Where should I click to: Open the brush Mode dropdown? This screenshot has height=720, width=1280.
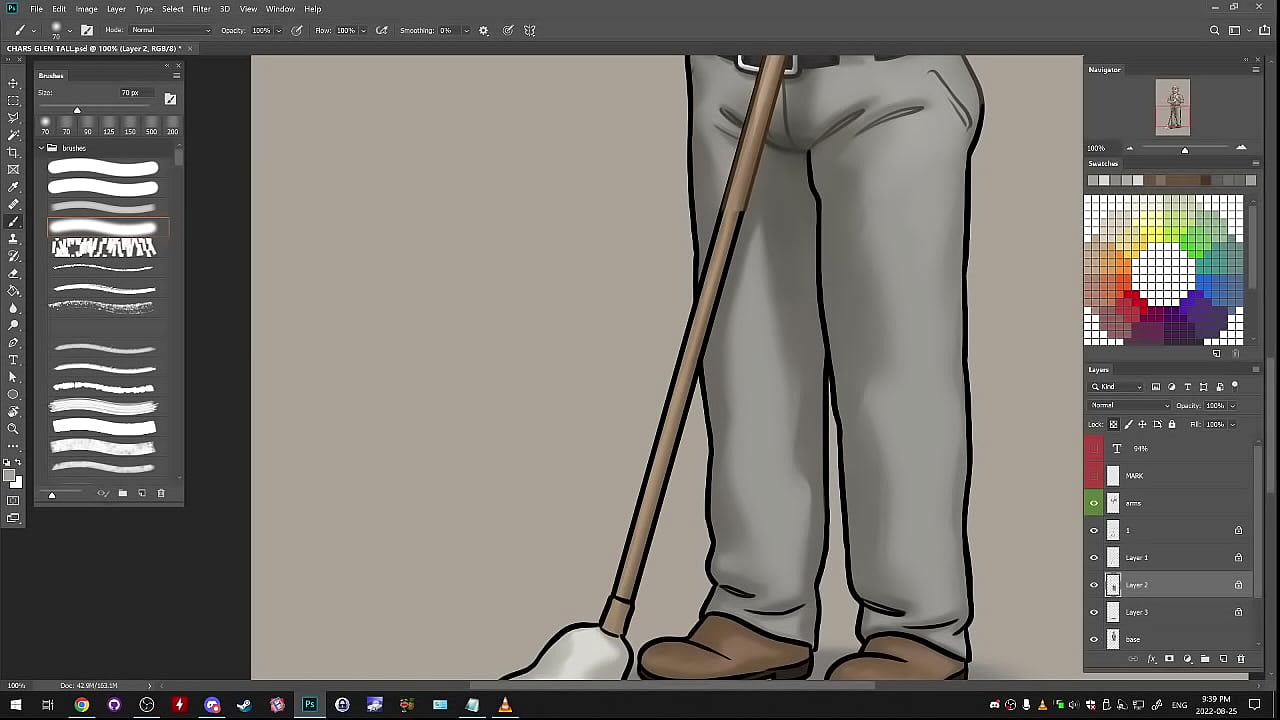tap(170, 30)
